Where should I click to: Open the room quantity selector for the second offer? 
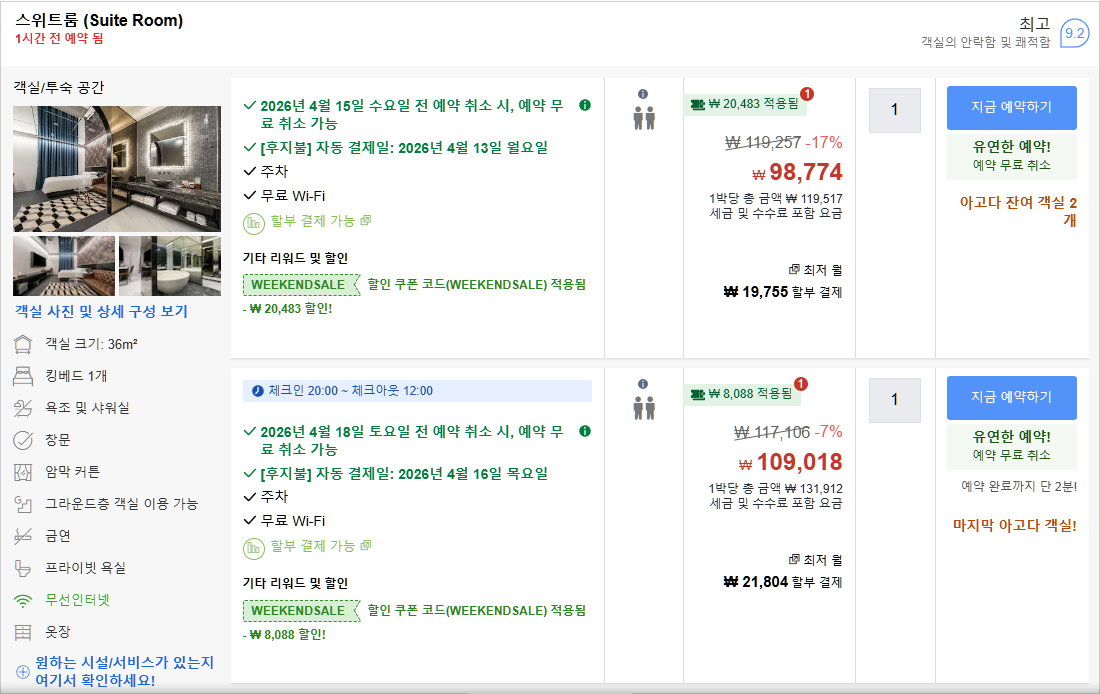894,400
